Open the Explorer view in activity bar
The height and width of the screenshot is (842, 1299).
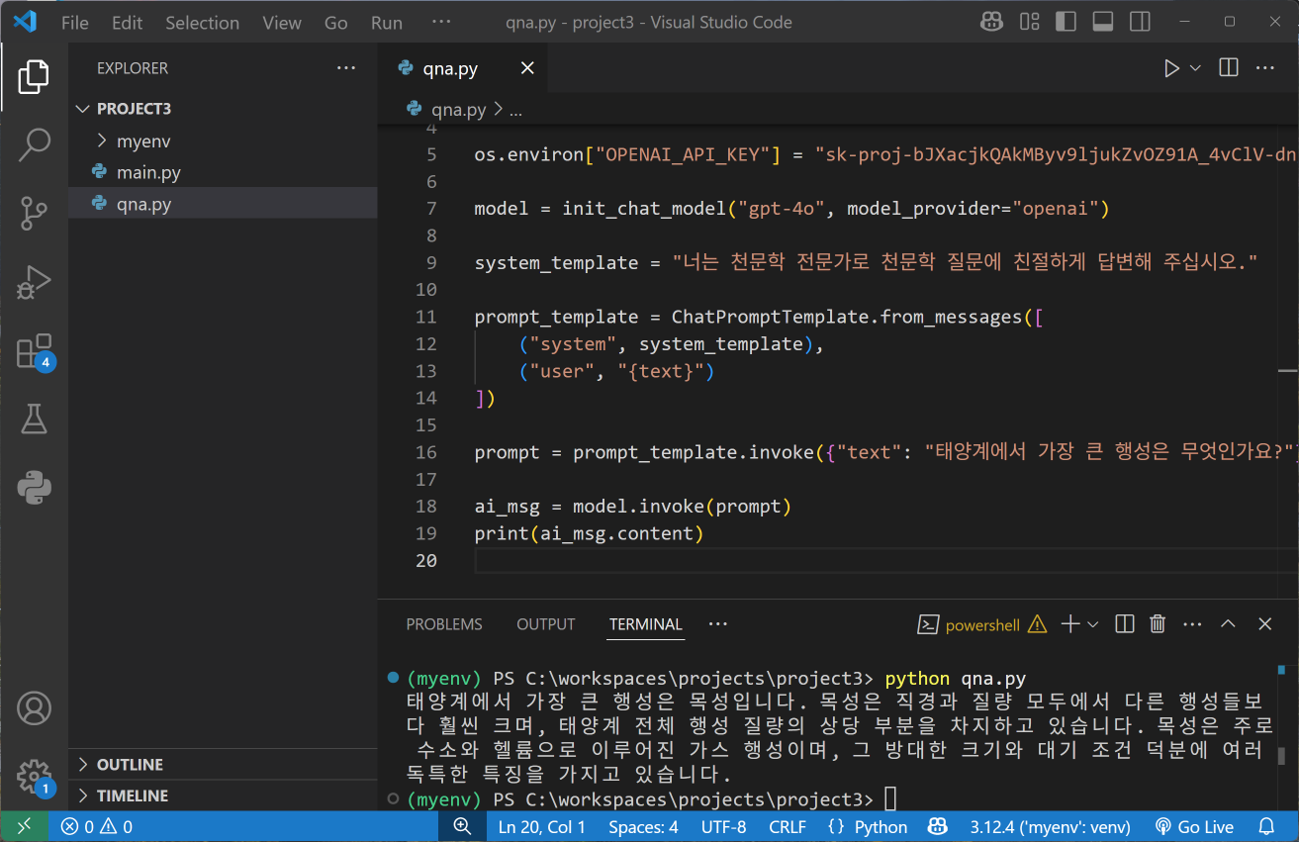[x=34, y=77]
